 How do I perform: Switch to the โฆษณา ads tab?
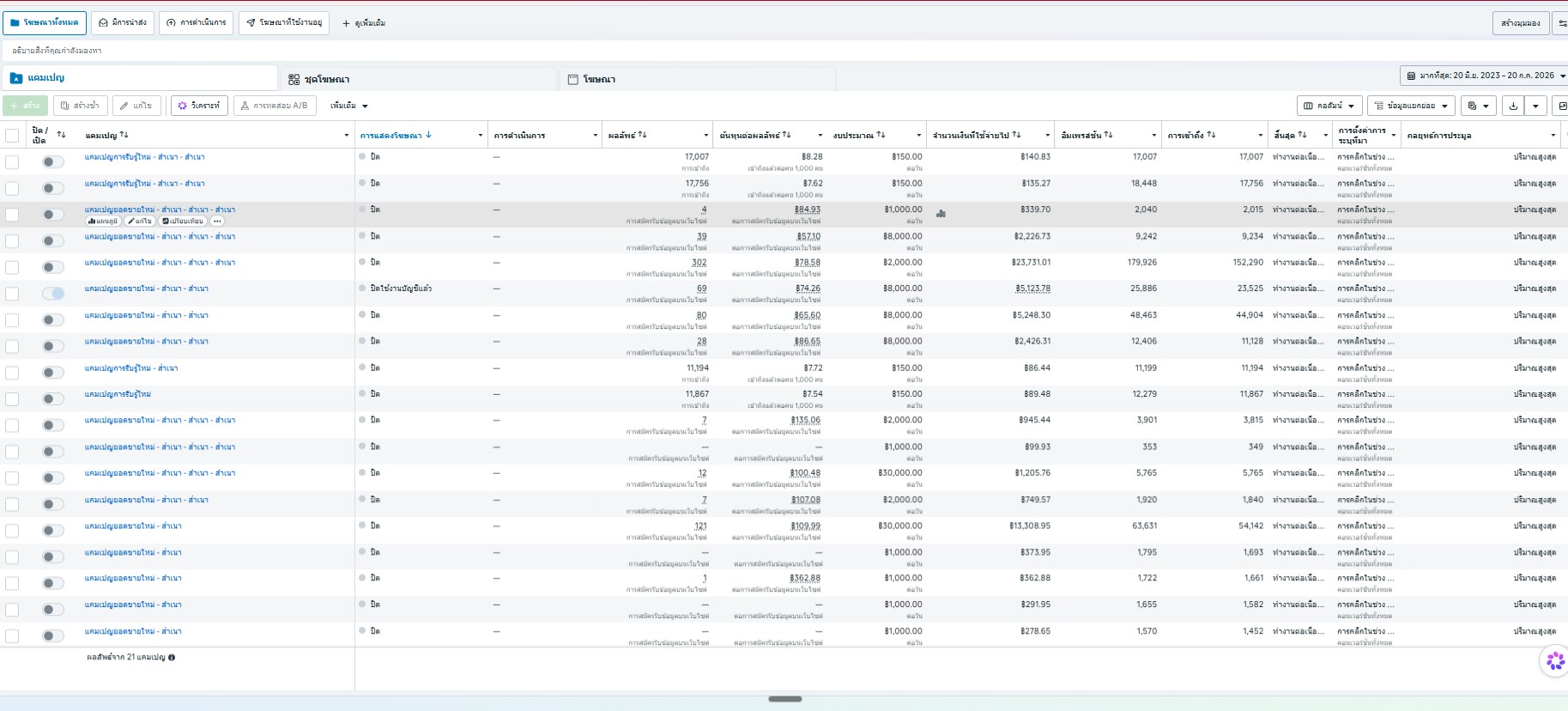[x=699, y=79]
